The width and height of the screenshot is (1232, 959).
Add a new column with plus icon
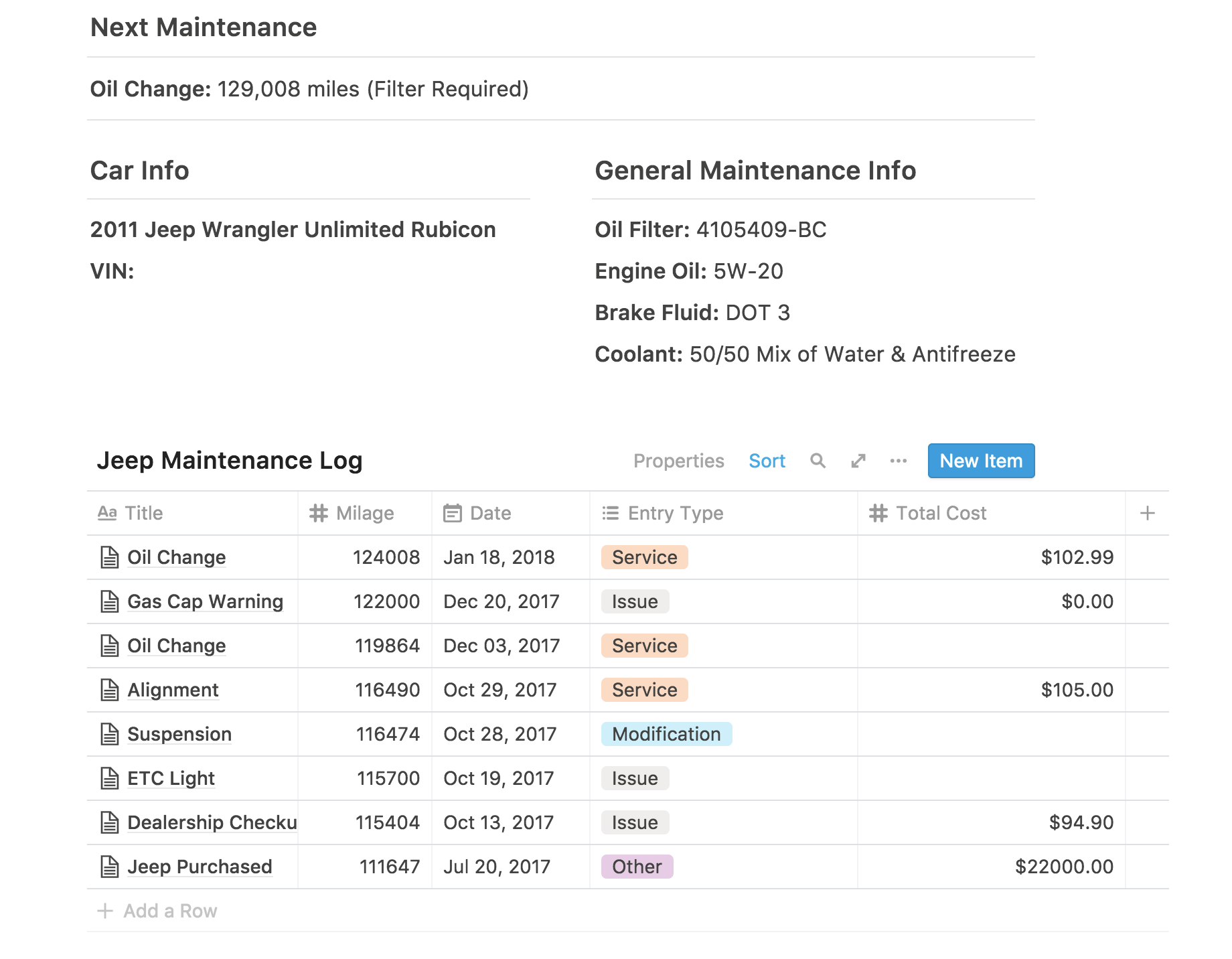1148,513
